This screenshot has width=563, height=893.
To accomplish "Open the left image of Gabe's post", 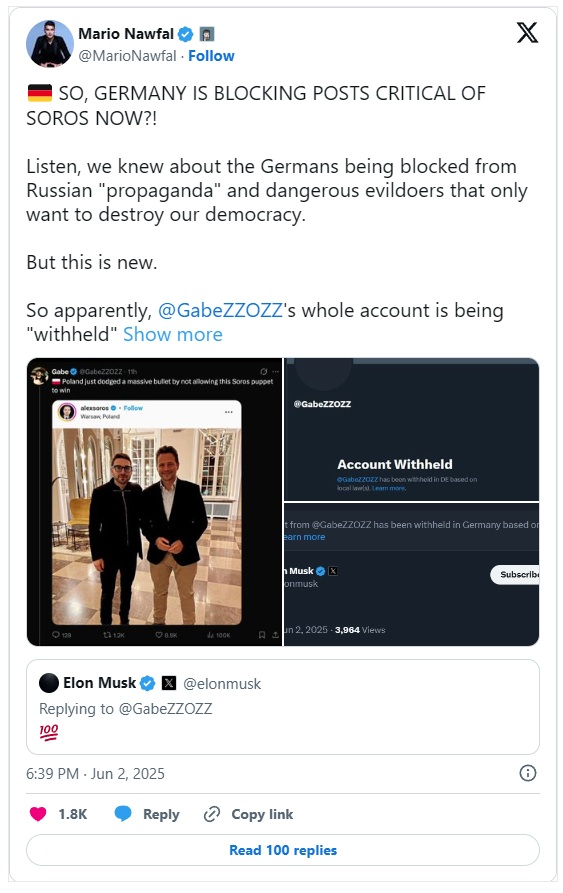I will click(x=154, y=502).
